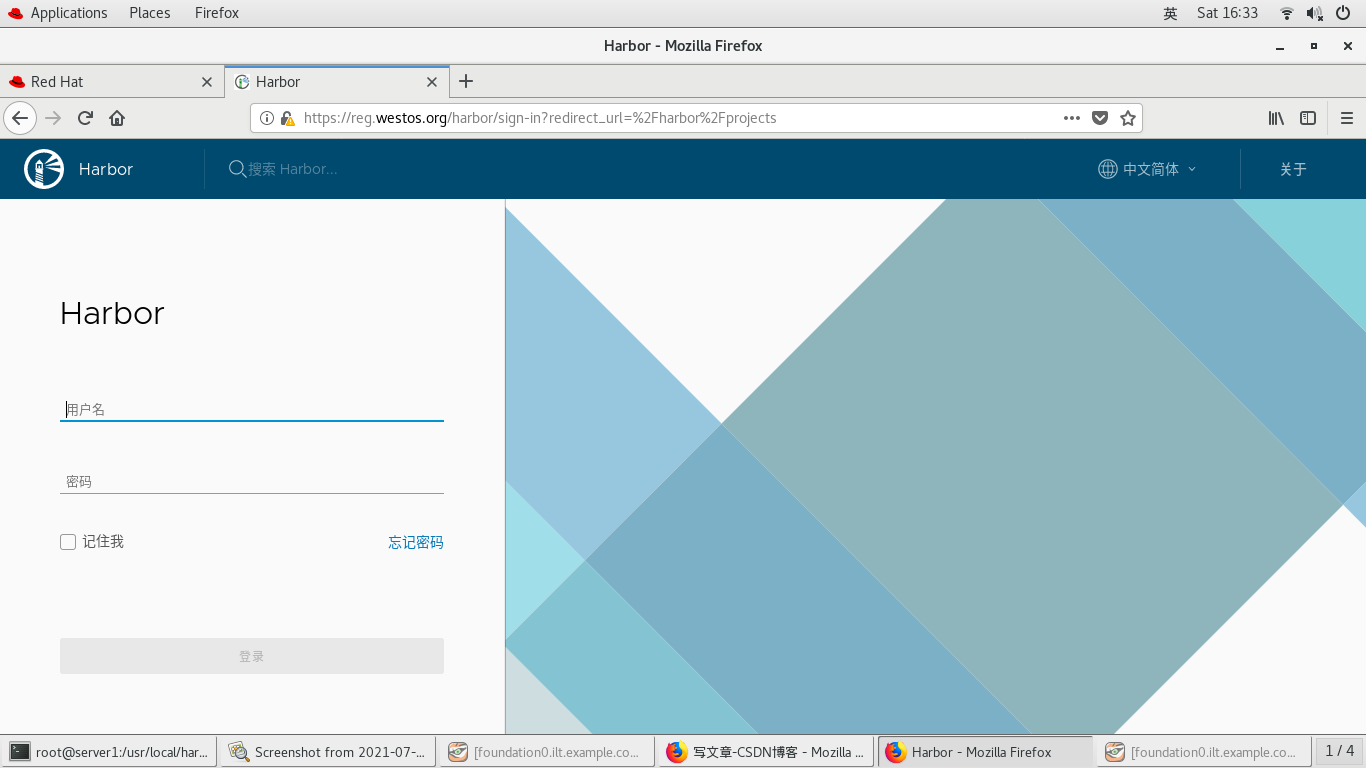Image resolution: width=1366 pixels, height=768 pixels.
Task: Switch to 写文章-CSDN博客 Mozilla taskbar item
Action: click(x=766, y=752)
